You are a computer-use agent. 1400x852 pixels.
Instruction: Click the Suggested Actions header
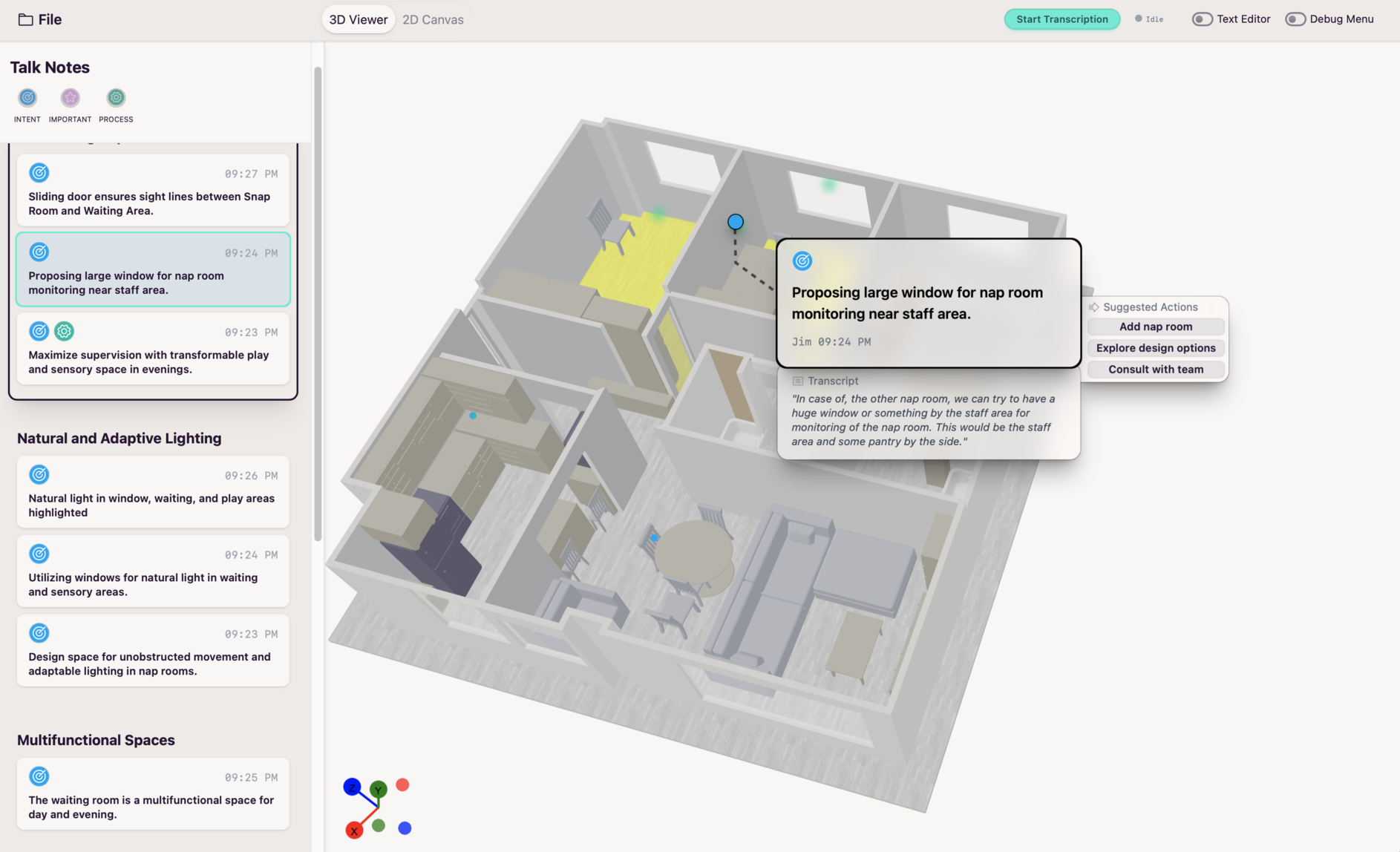click(x=1144, y=307)
